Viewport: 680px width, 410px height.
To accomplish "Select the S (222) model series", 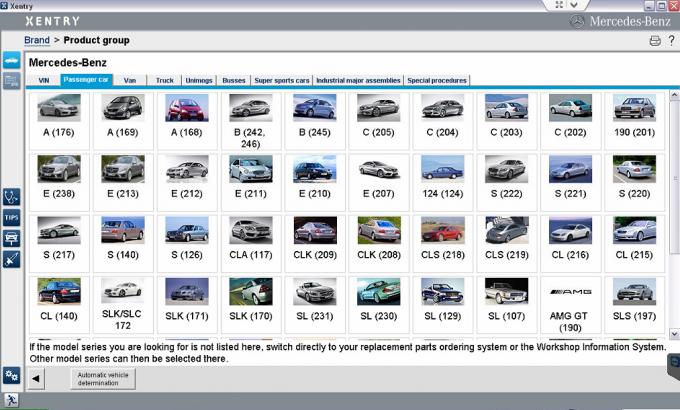I will [x=507, y=182].
